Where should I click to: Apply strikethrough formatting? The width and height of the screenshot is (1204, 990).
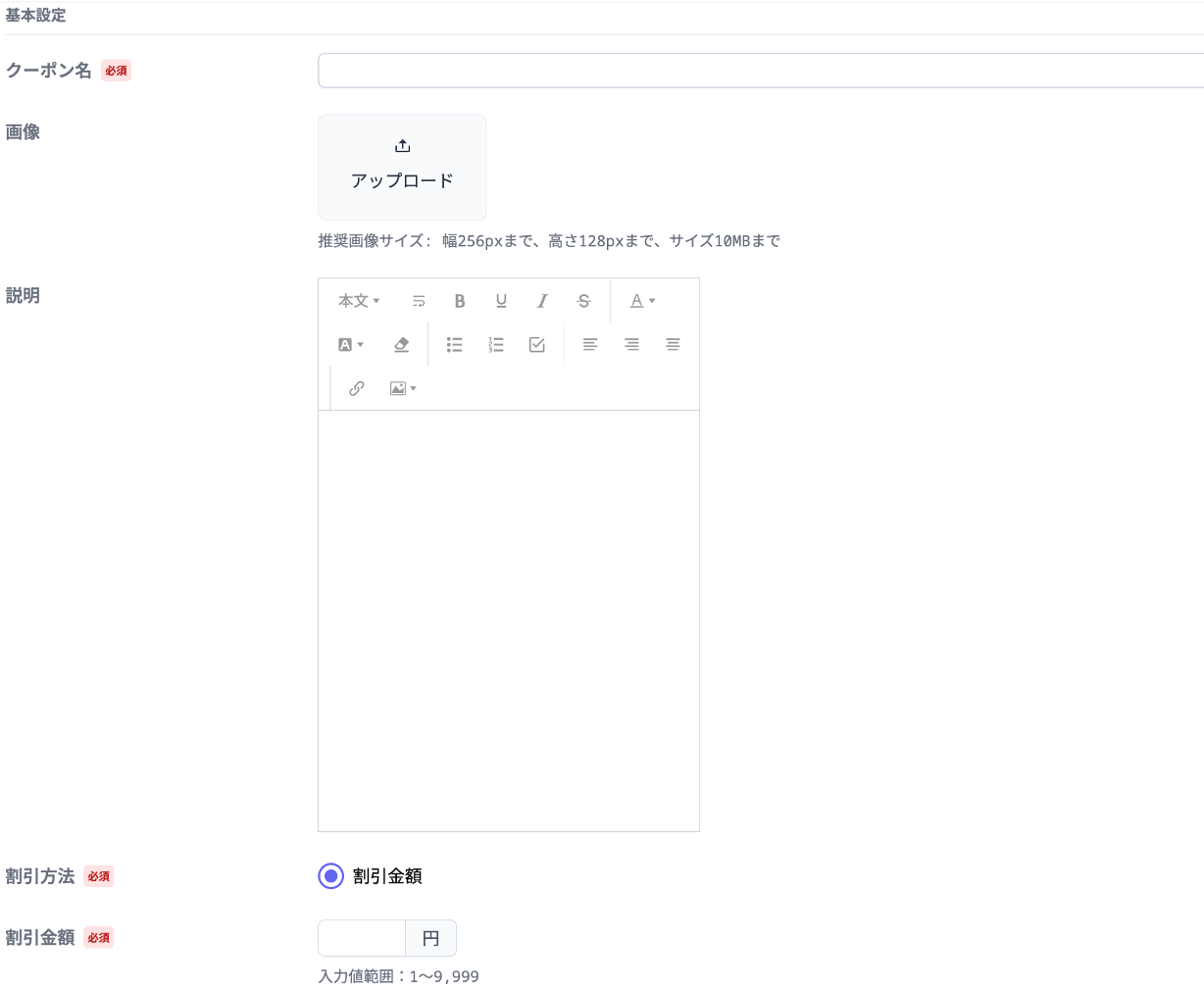pyautogui.click(x=584, y=301)
